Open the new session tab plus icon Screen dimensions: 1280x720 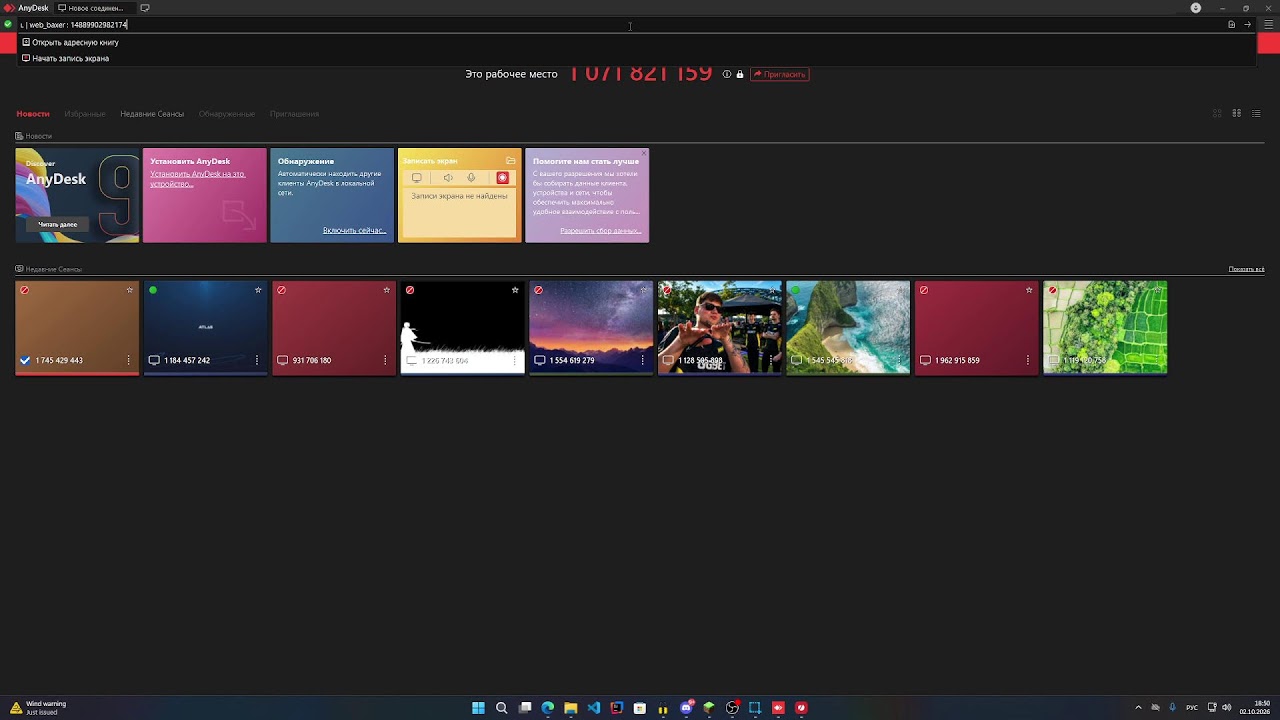[x=145, y=8]
